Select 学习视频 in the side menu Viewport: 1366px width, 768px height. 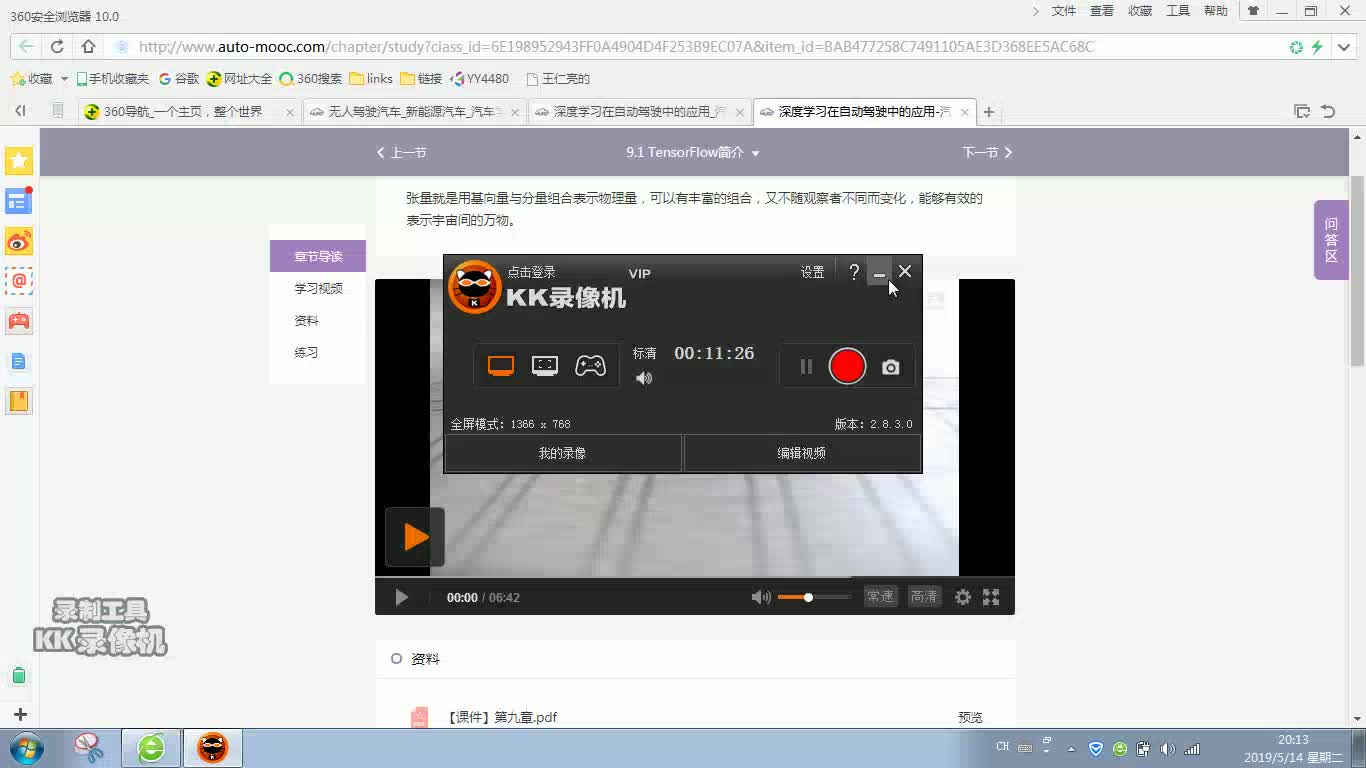(x=318, y=288)
